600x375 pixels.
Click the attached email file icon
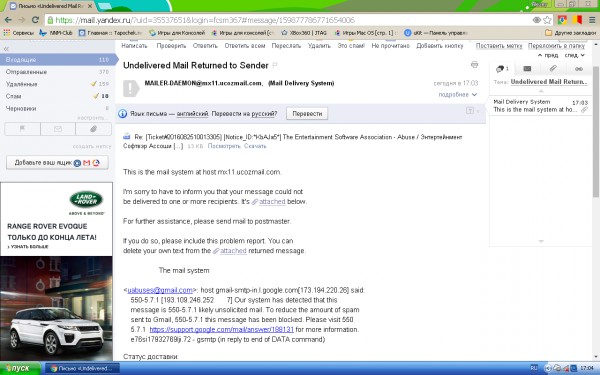point(127,136)
